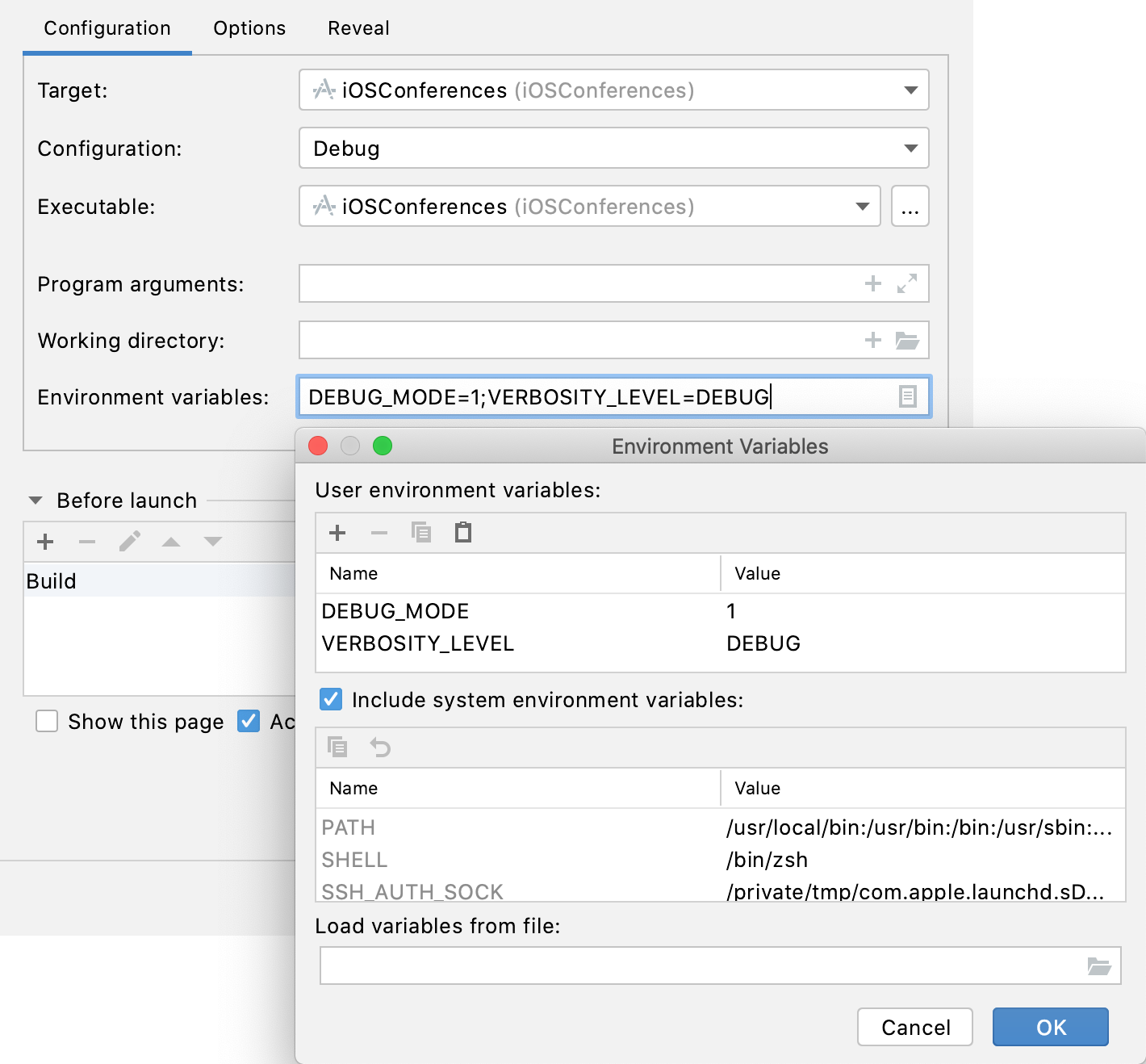
Task: Insert macro in Program arguments field
Action: (873, 283)
